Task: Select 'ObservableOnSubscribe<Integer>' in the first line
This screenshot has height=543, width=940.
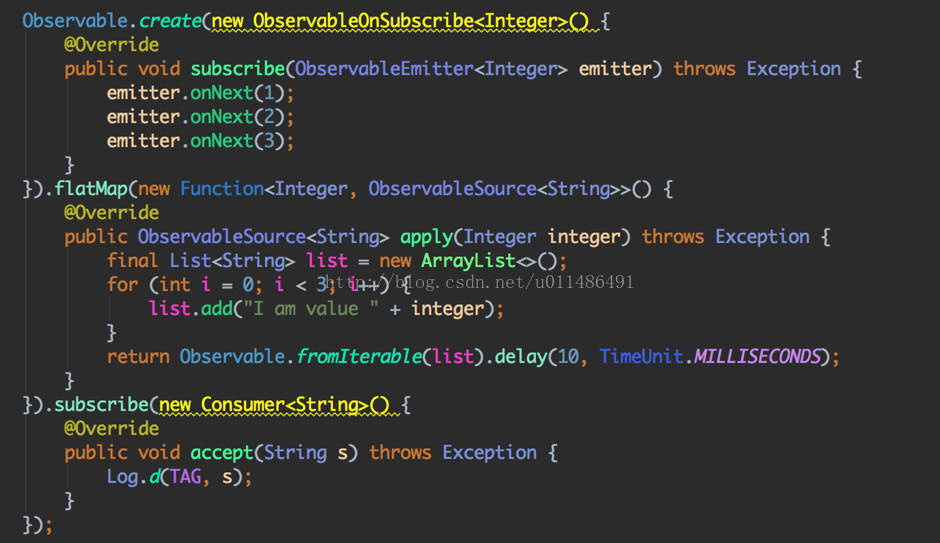Action: (x=410, y=21)
